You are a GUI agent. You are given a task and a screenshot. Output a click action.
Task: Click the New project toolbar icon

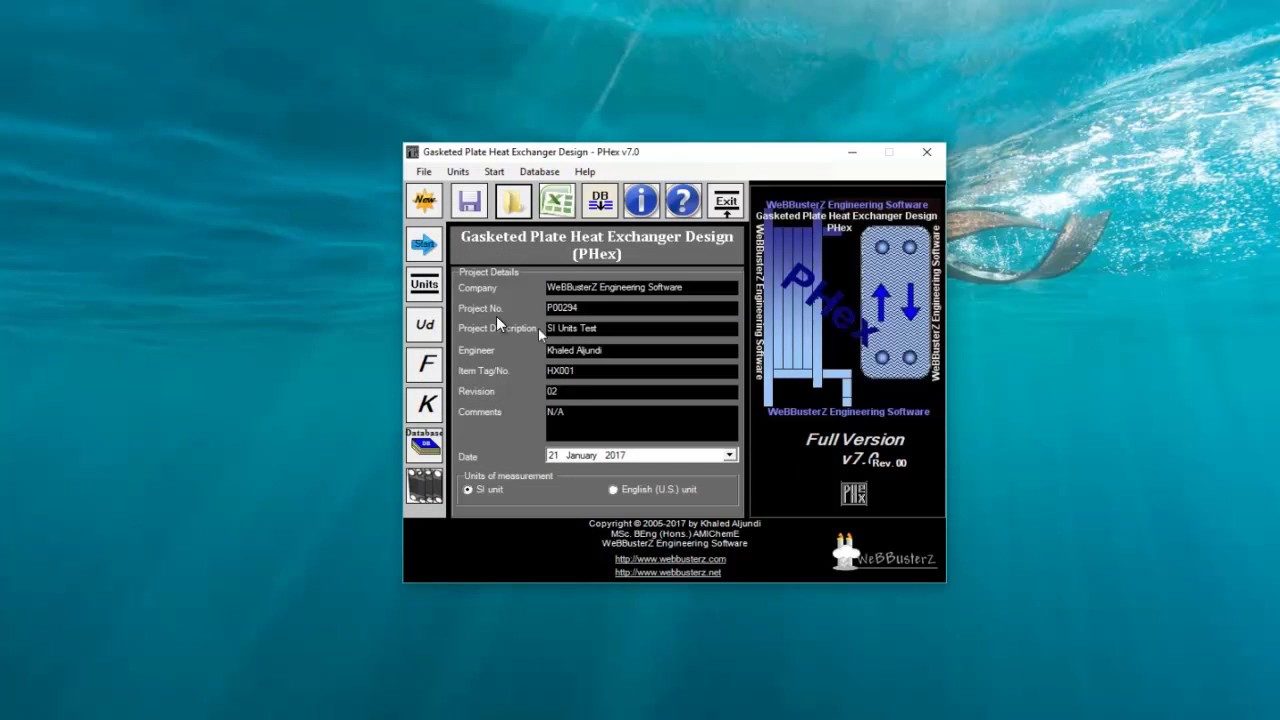[x=425, y=201]
